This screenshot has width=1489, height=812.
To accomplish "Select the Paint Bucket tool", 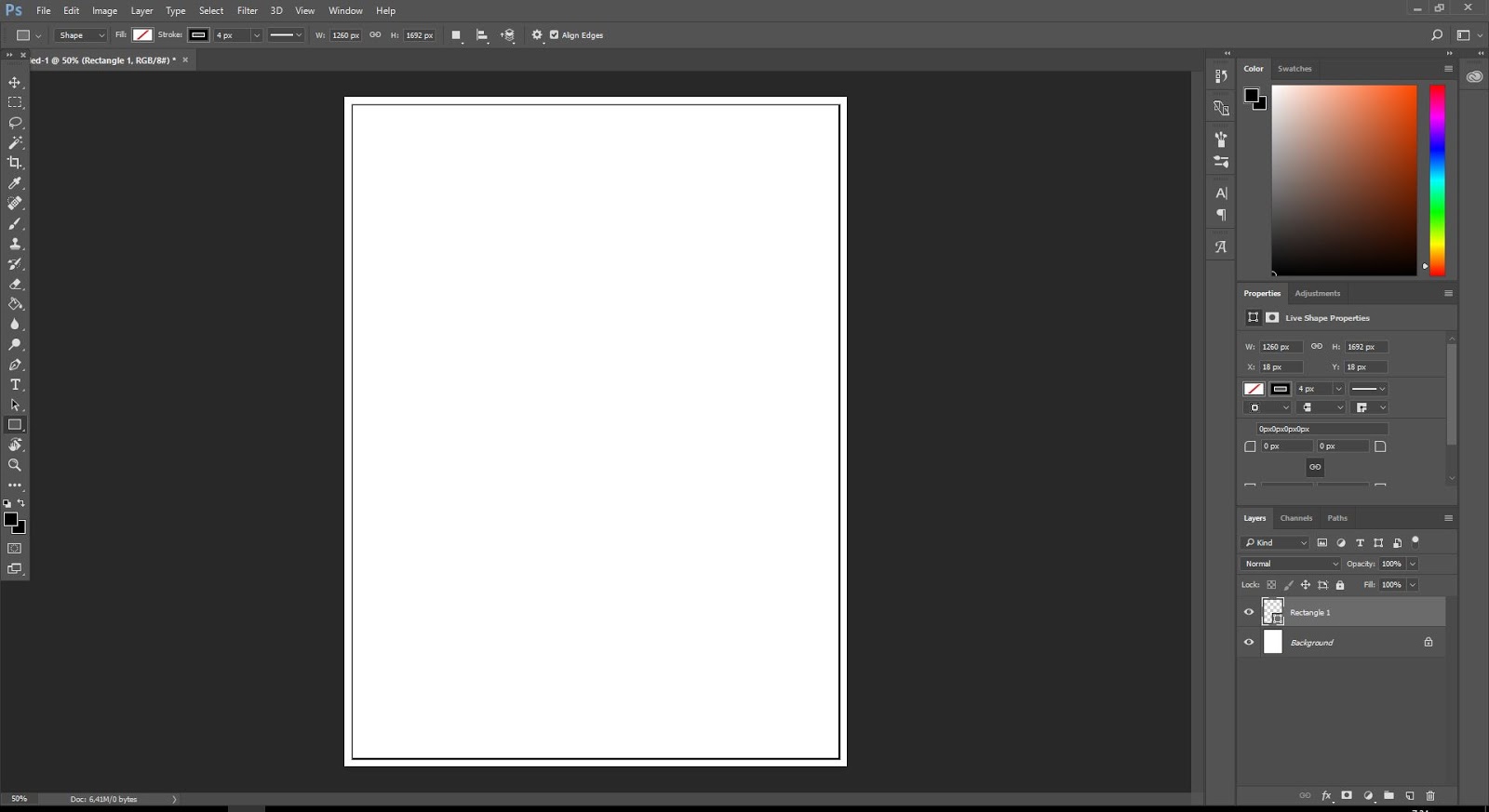I will (x=15, y=304).
